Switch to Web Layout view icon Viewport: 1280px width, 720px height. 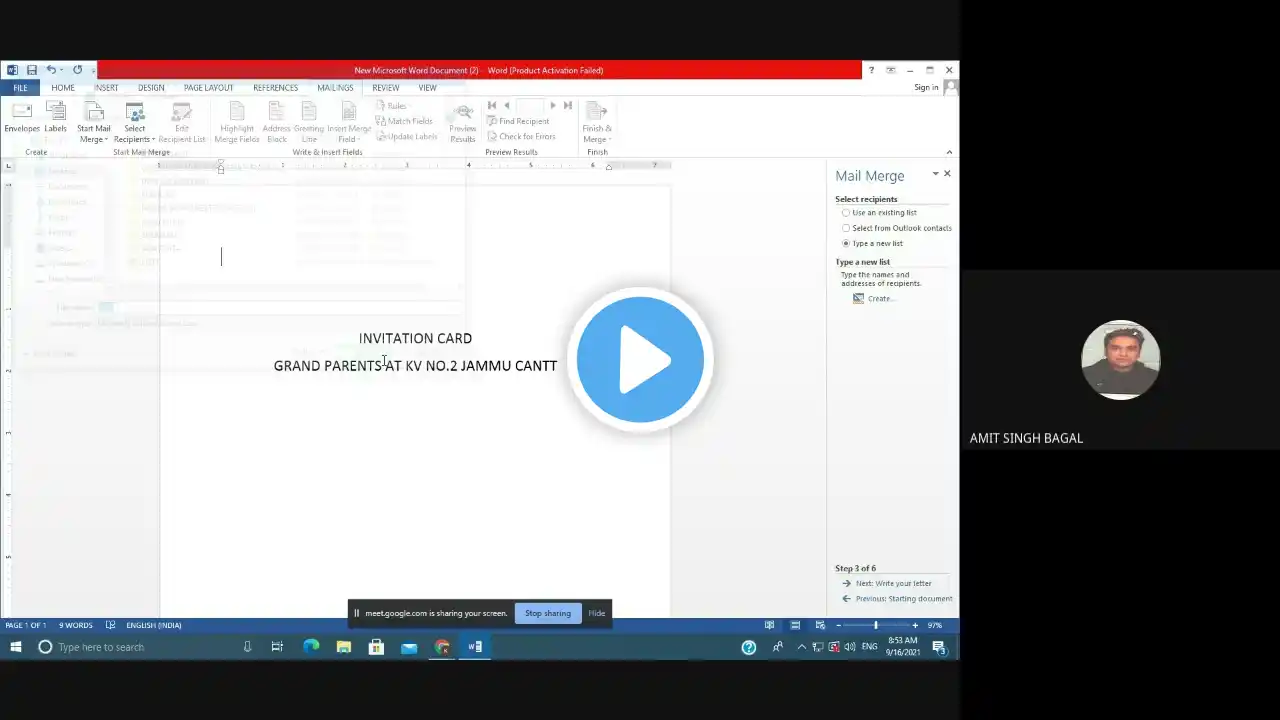pos(820,625)
